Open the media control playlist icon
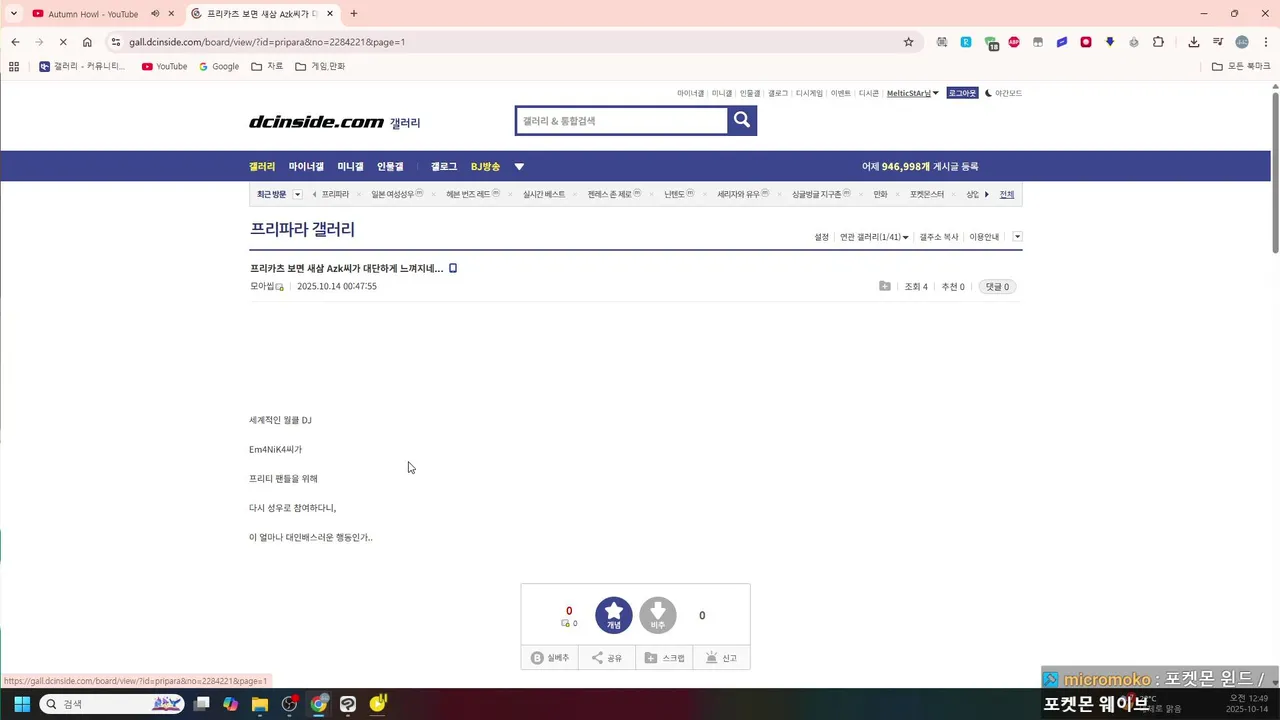 [1218, 42]
